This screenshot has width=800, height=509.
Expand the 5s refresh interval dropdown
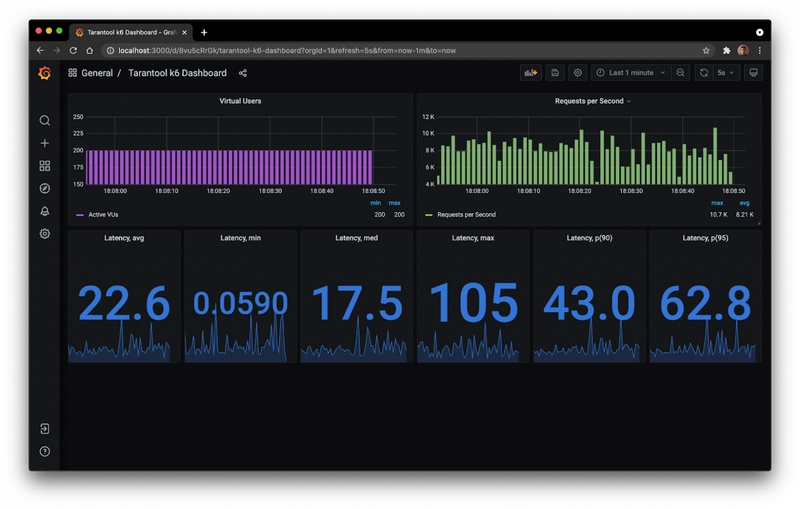coord(726,73)
